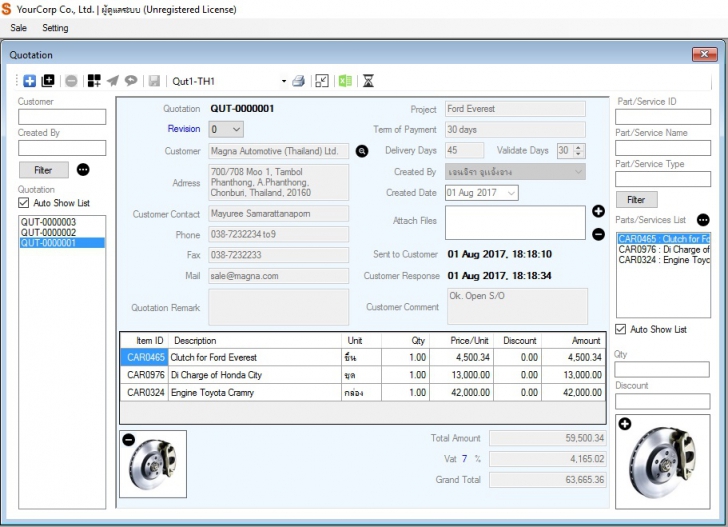The image size is (728, 527).
Task: Click Filter button under Part/Service Type
Action: pyautogui.click(x=636, y=199)
